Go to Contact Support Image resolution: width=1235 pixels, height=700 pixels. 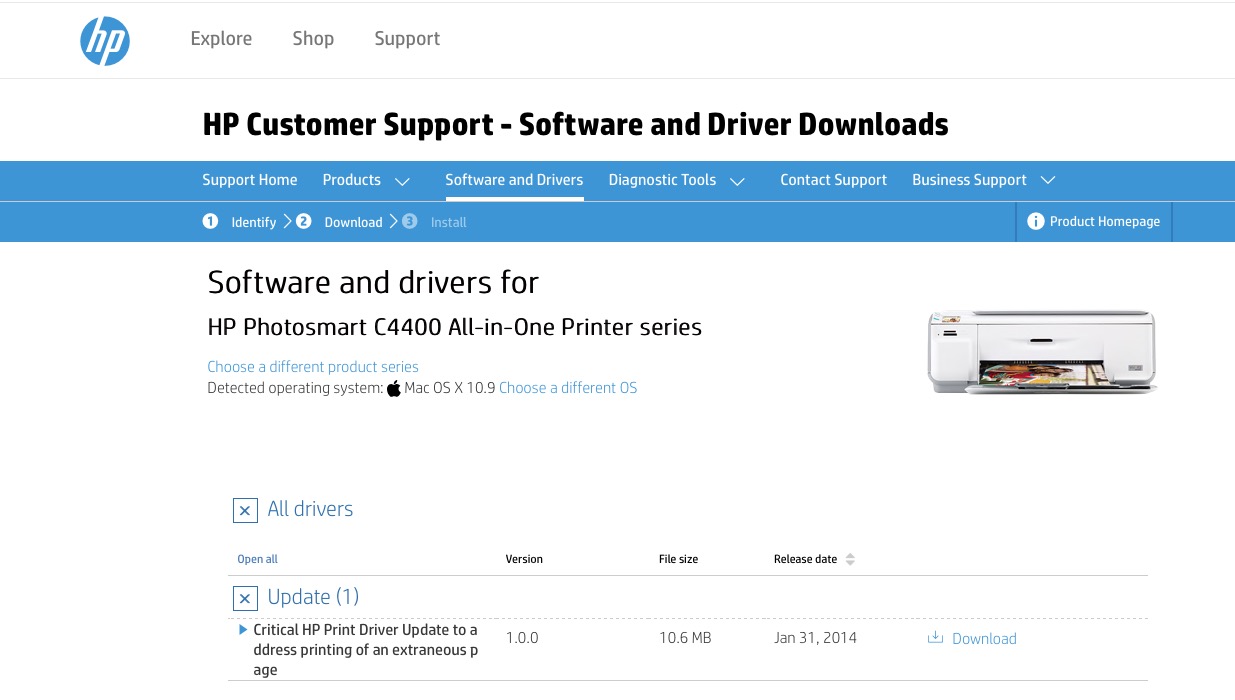[x=833, y=180]
